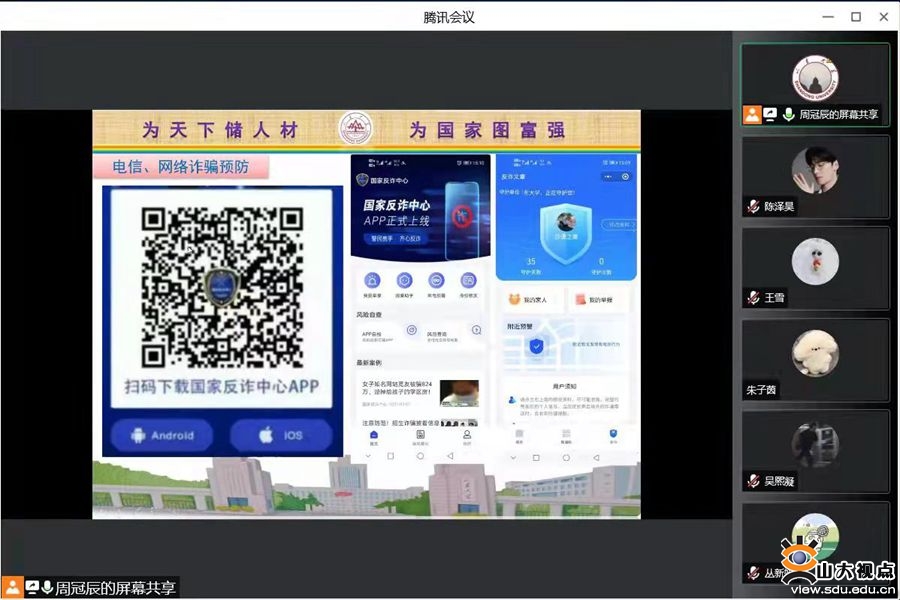The height and width of the screenshot is (600, 900).
Task: Click the screen-share icon in the bottom-left status label
Action: [x=32, y=588]
